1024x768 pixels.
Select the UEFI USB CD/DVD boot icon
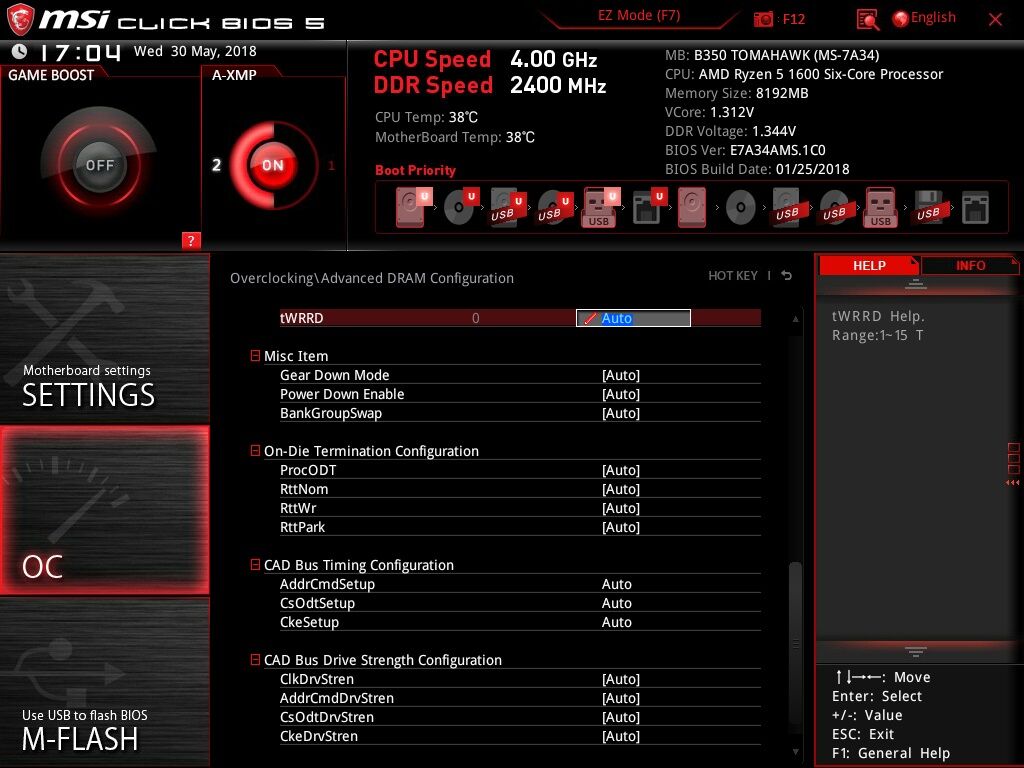[x=555, y=208]
